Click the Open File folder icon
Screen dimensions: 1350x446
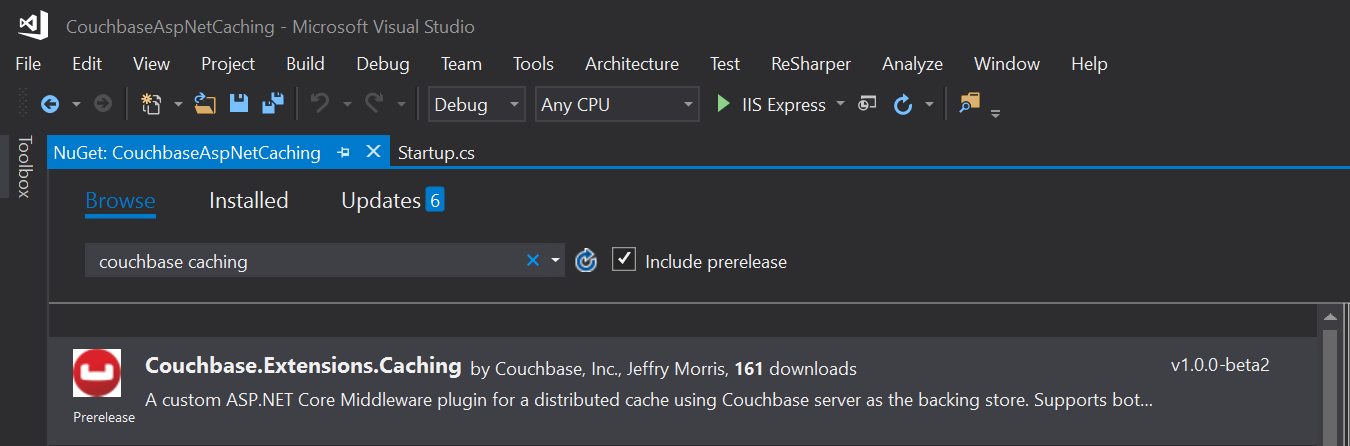[x=206, y=104]
